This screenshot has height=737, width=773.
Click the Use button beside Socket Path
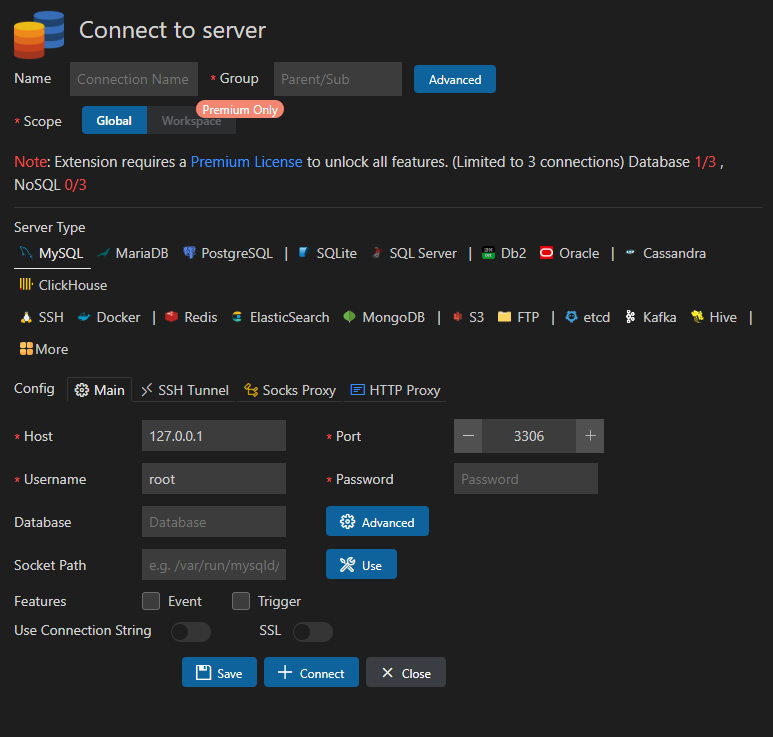[x=361, y=564]
